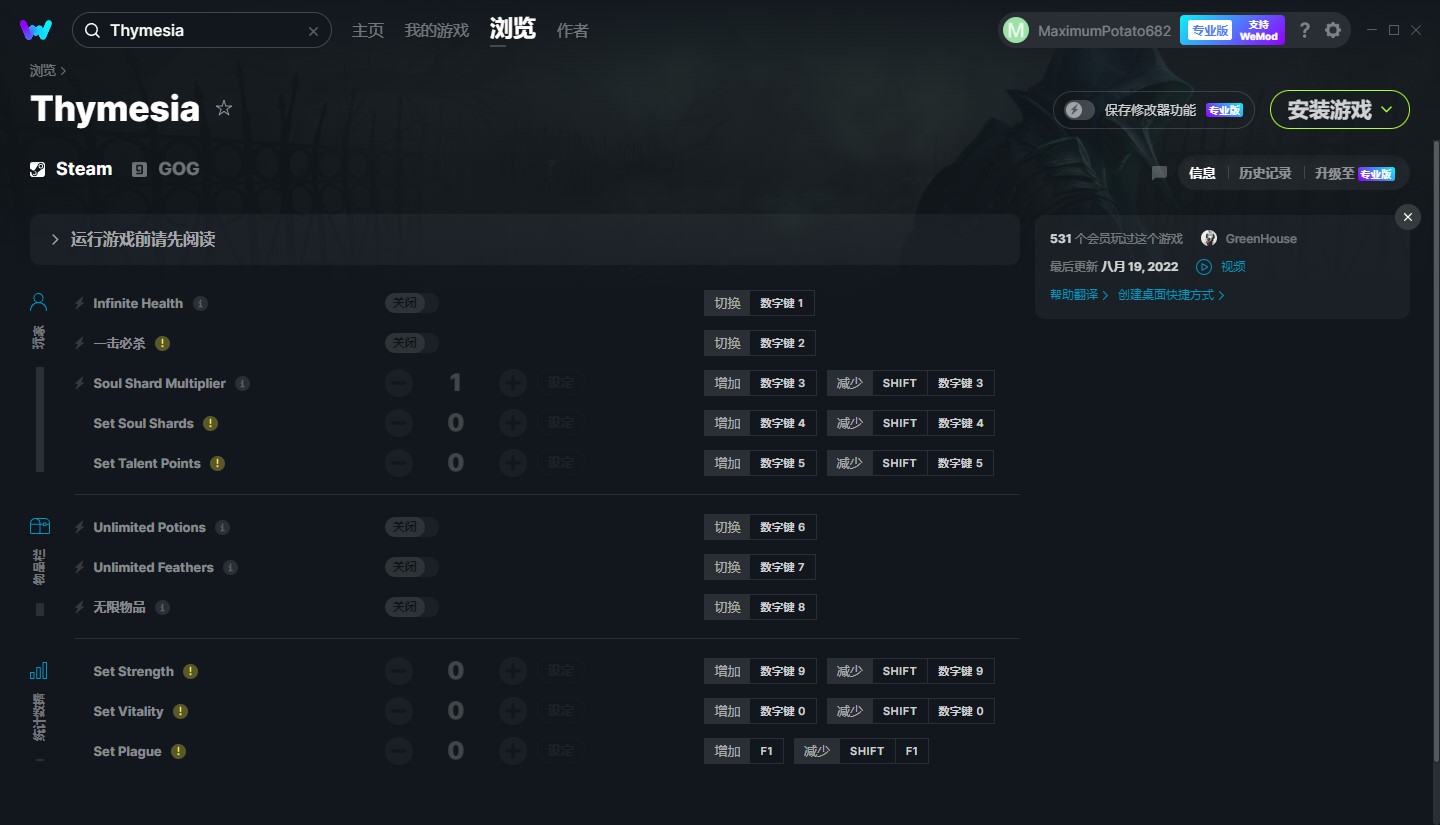Open settings gear icon
Image resolution: width=1440 pixels, height=825 pixels.
(1333, 31)
